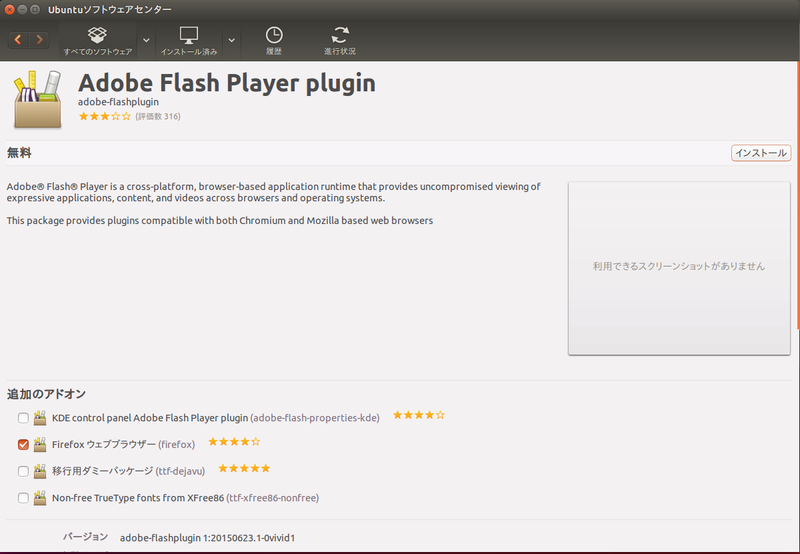Go back with the left arrow button
This screenshot has width=800, height=554.
18,39
